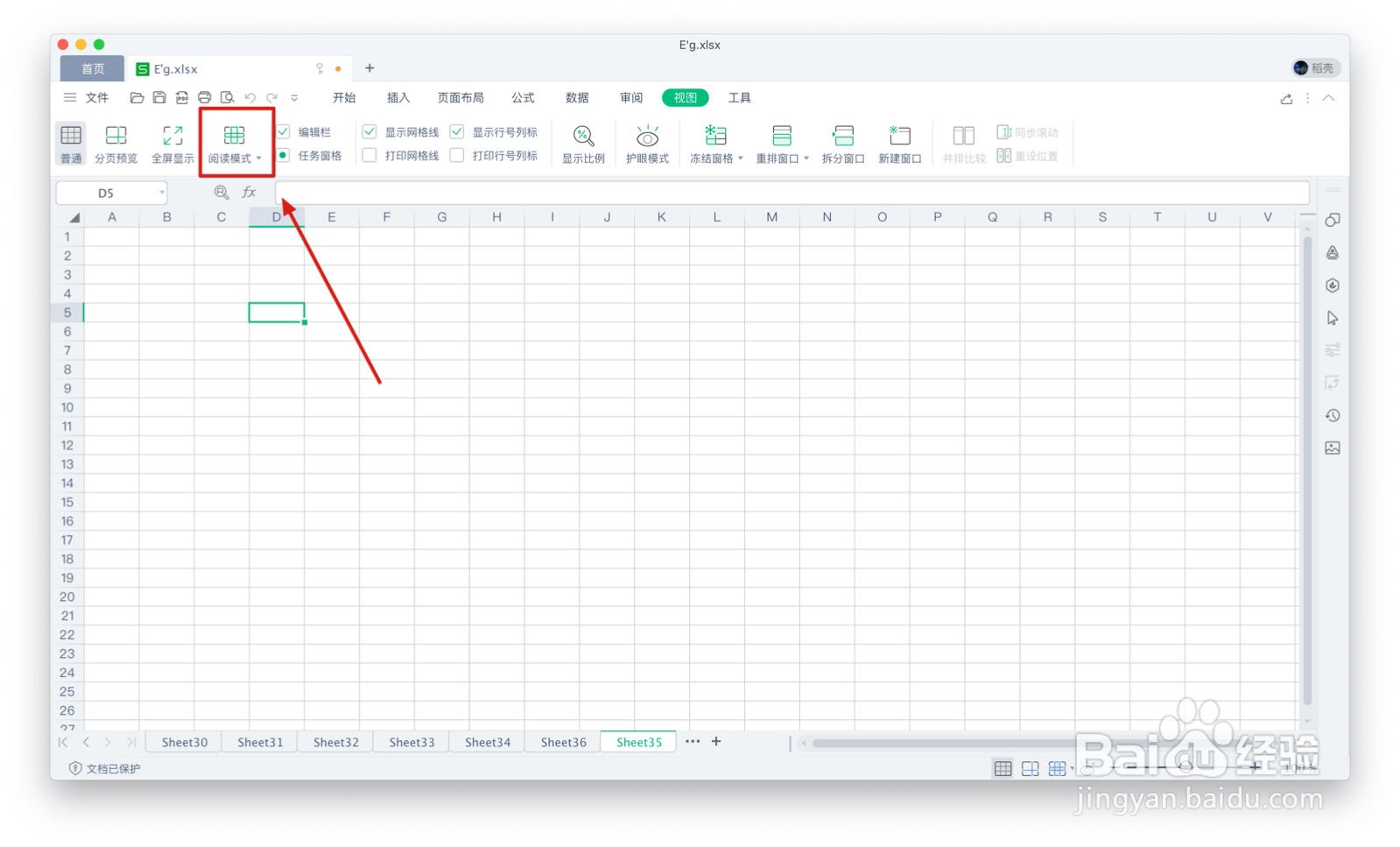Expand the 重排窗口 dropdown arrow
This screenshot has width=1400, height=847.
coord(806,159)
